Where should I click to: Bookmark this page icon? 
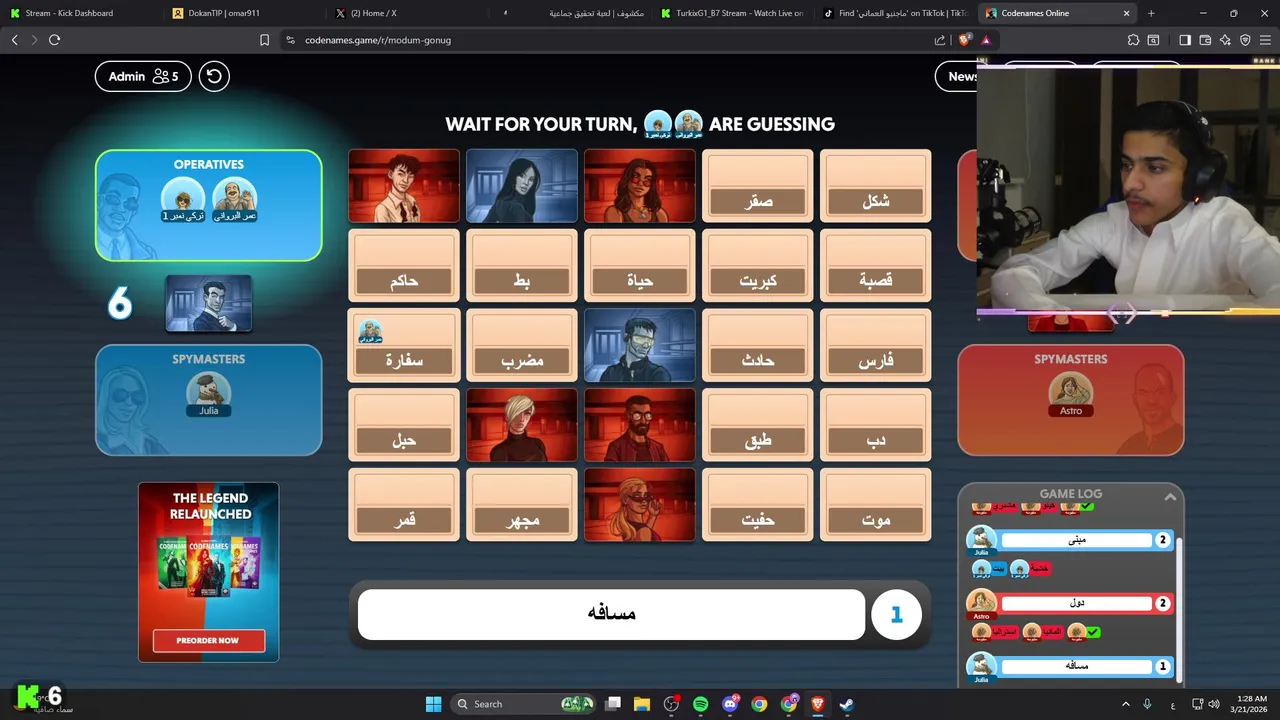click(264, 40)
